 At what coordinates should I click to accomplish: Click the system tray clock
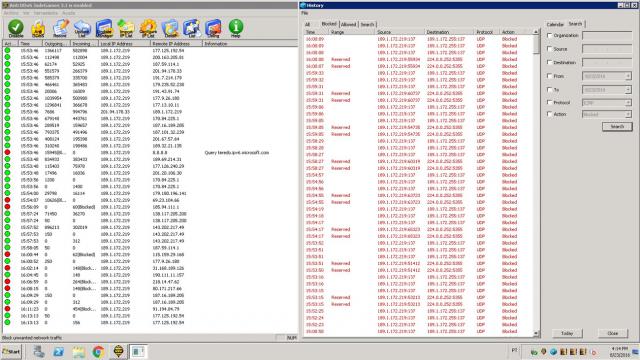pos(619,352)
